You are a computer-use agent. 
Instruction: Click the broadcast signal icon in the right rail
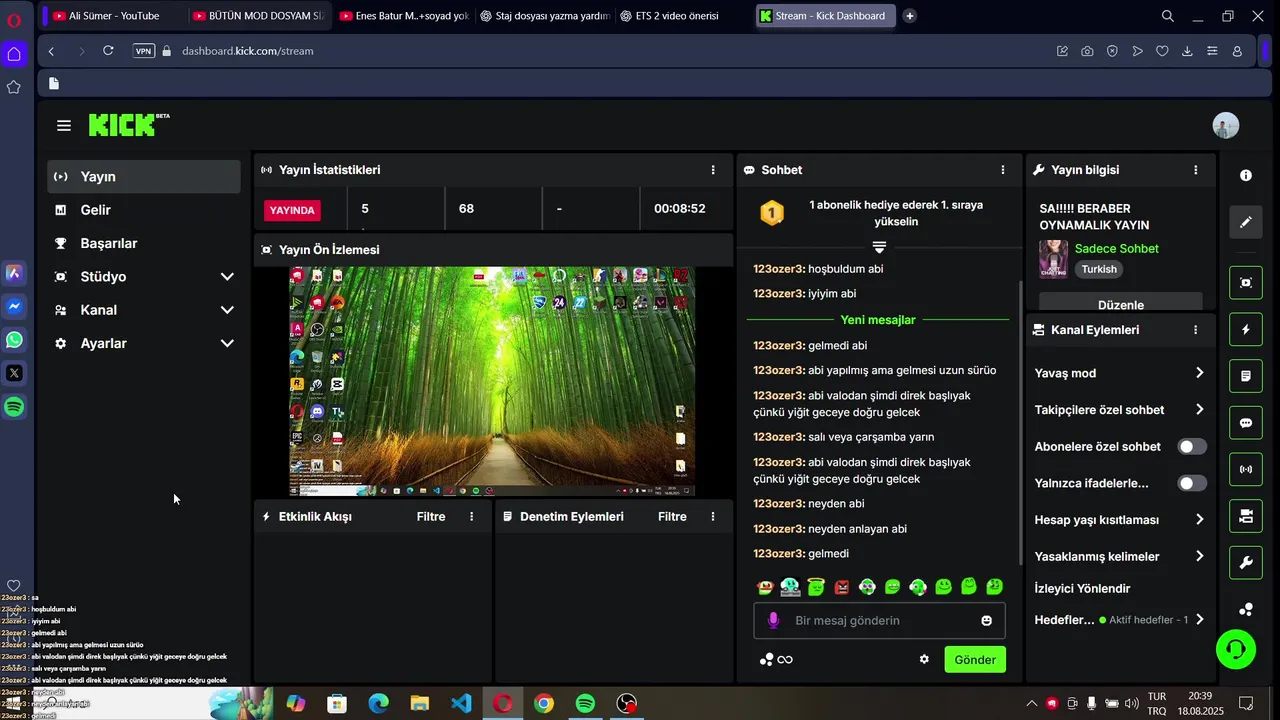(x=1246, y=469)
